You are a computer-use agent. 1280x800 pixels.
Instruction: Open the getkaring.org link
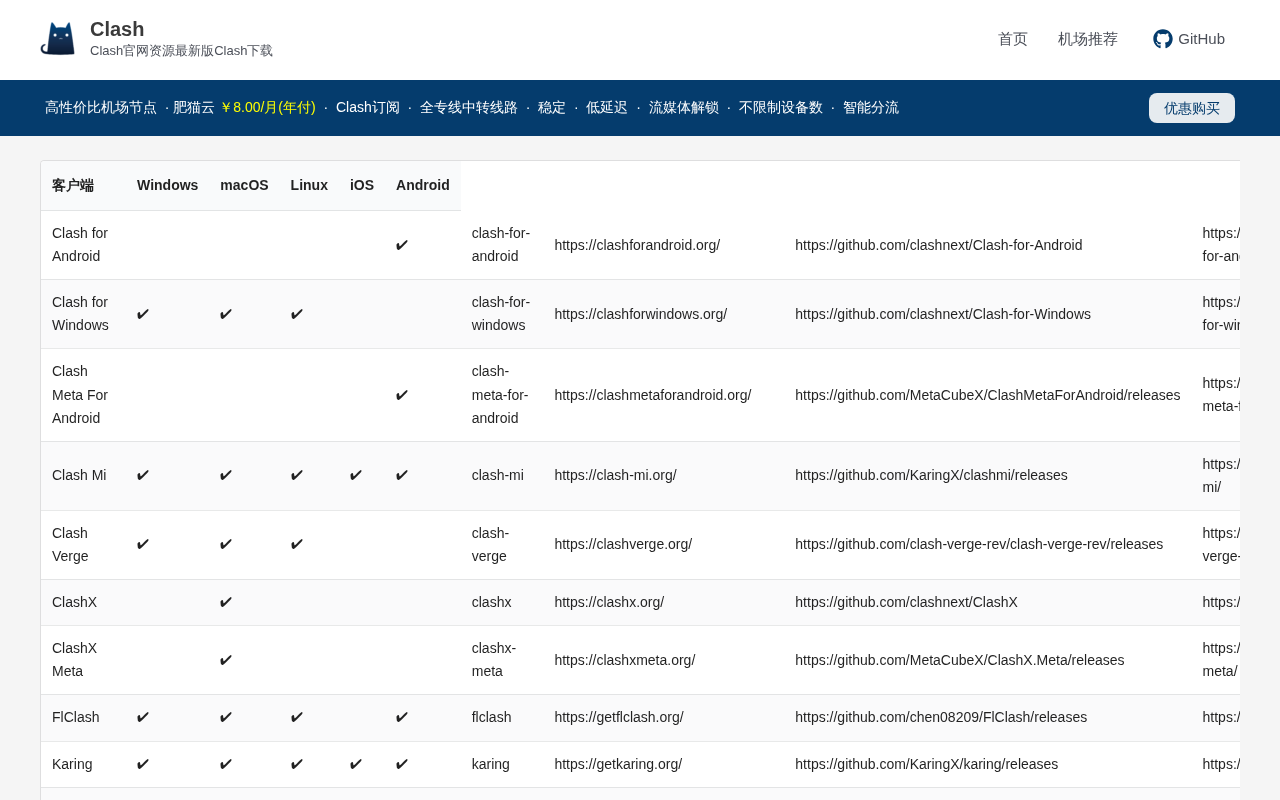(618, 764)
